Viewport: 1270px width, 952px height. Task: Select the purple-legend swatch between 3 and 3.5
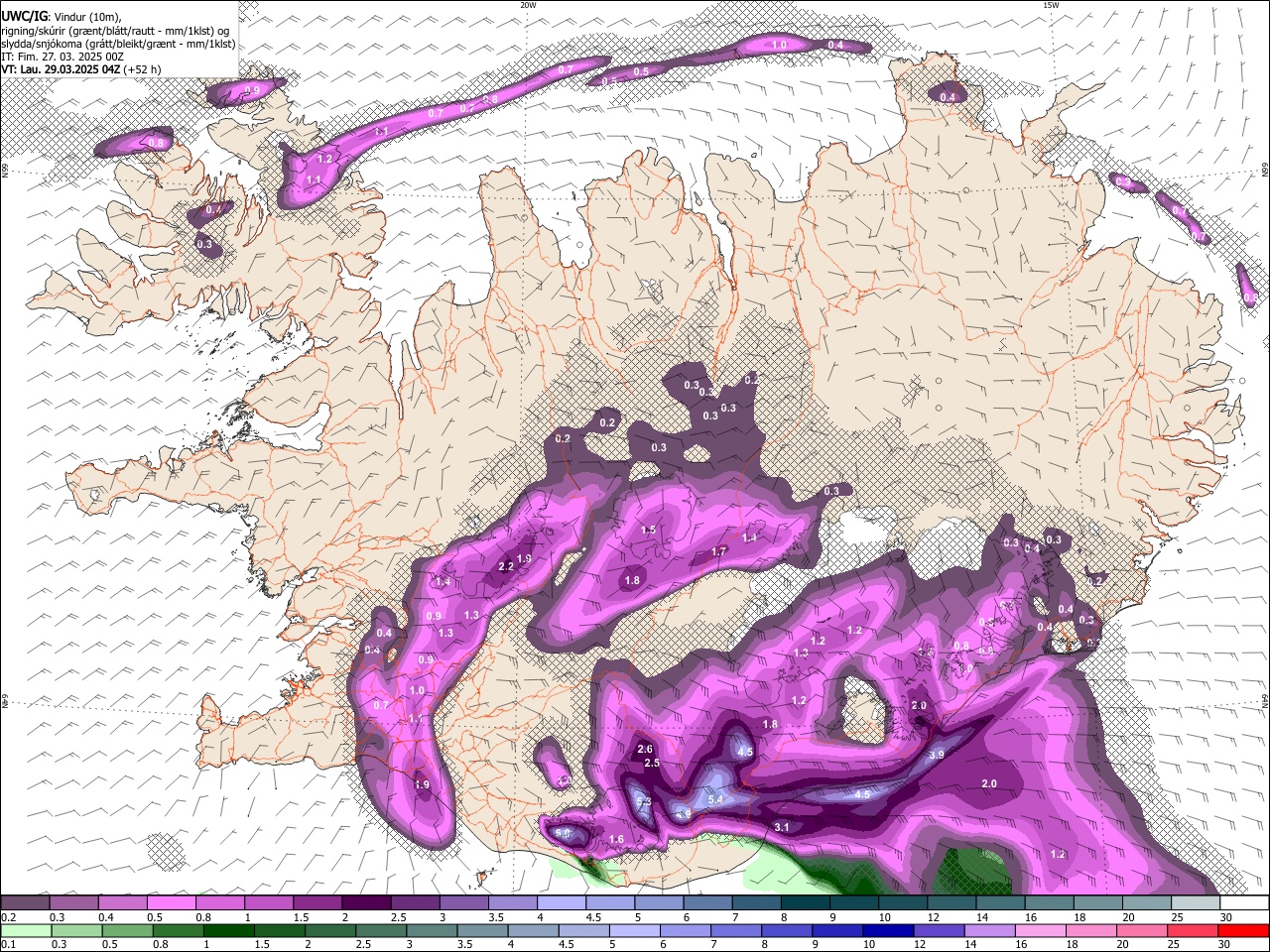(x=463, y=902)
